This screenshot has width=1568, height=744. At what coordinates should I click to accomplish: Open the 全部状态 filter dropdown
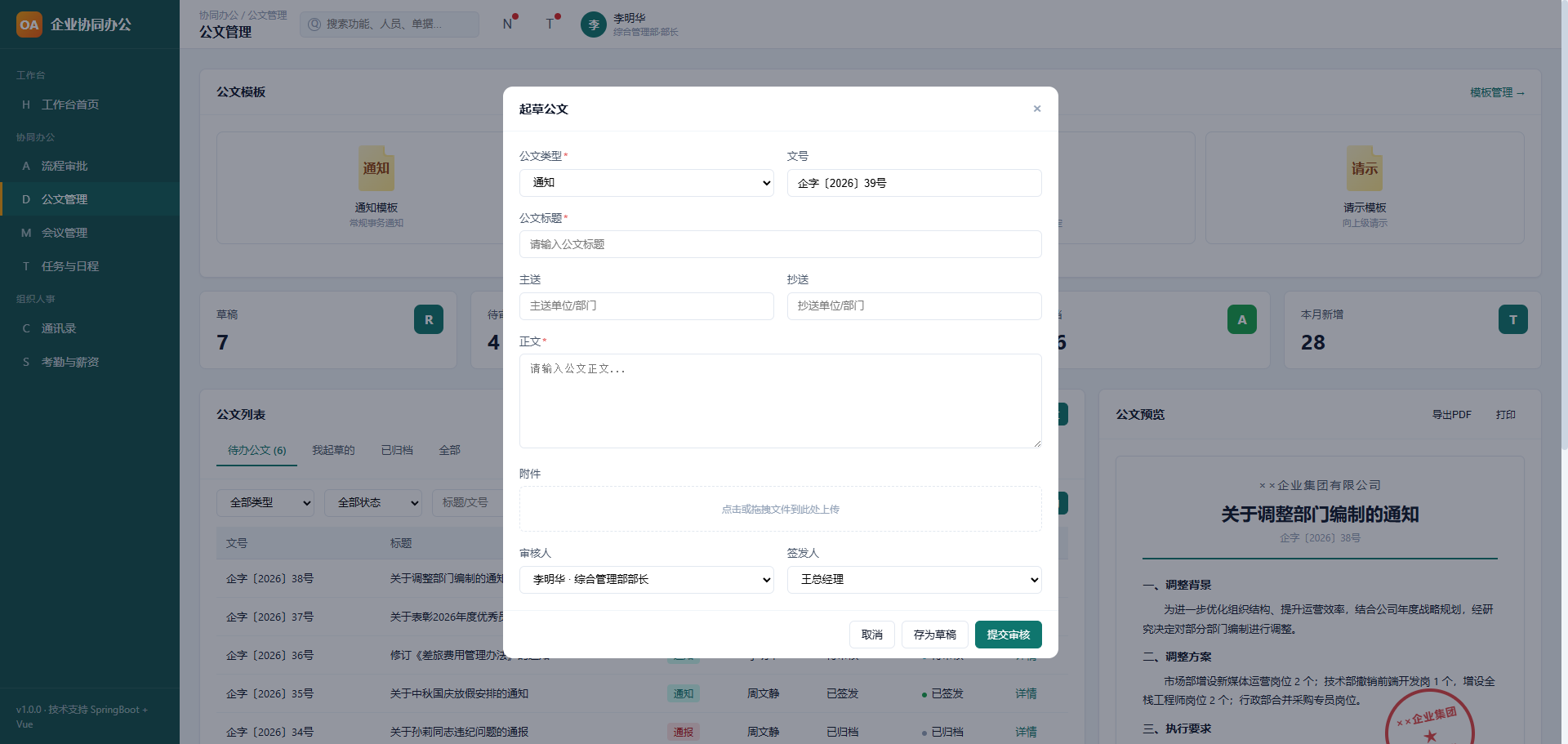click(373, 503)
